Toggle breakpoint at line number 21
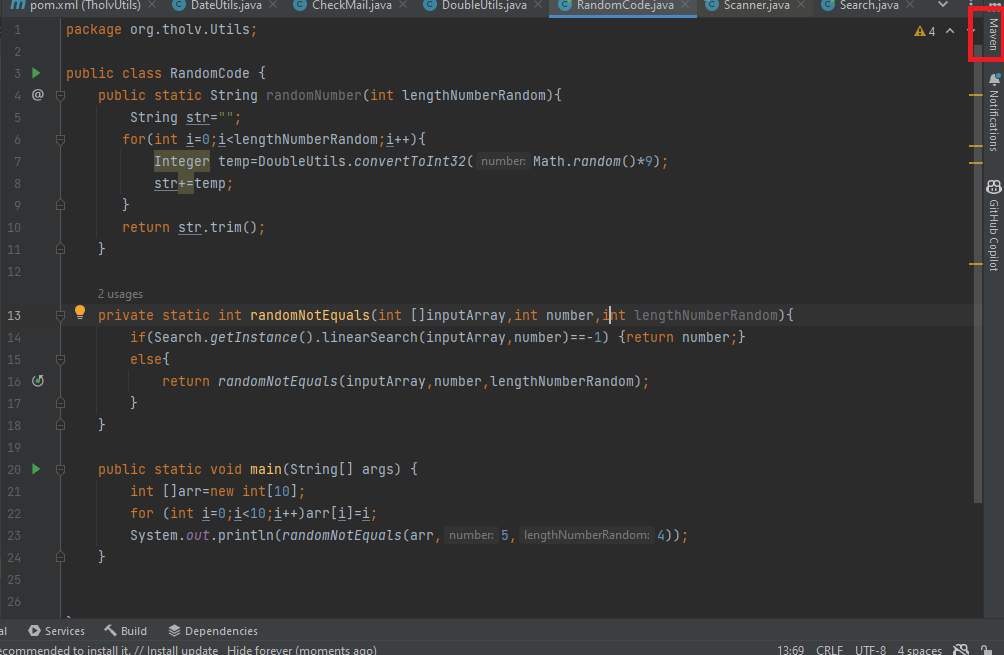Image resolution: width=1004 pixels, height=655 pixels. [14, 492]
